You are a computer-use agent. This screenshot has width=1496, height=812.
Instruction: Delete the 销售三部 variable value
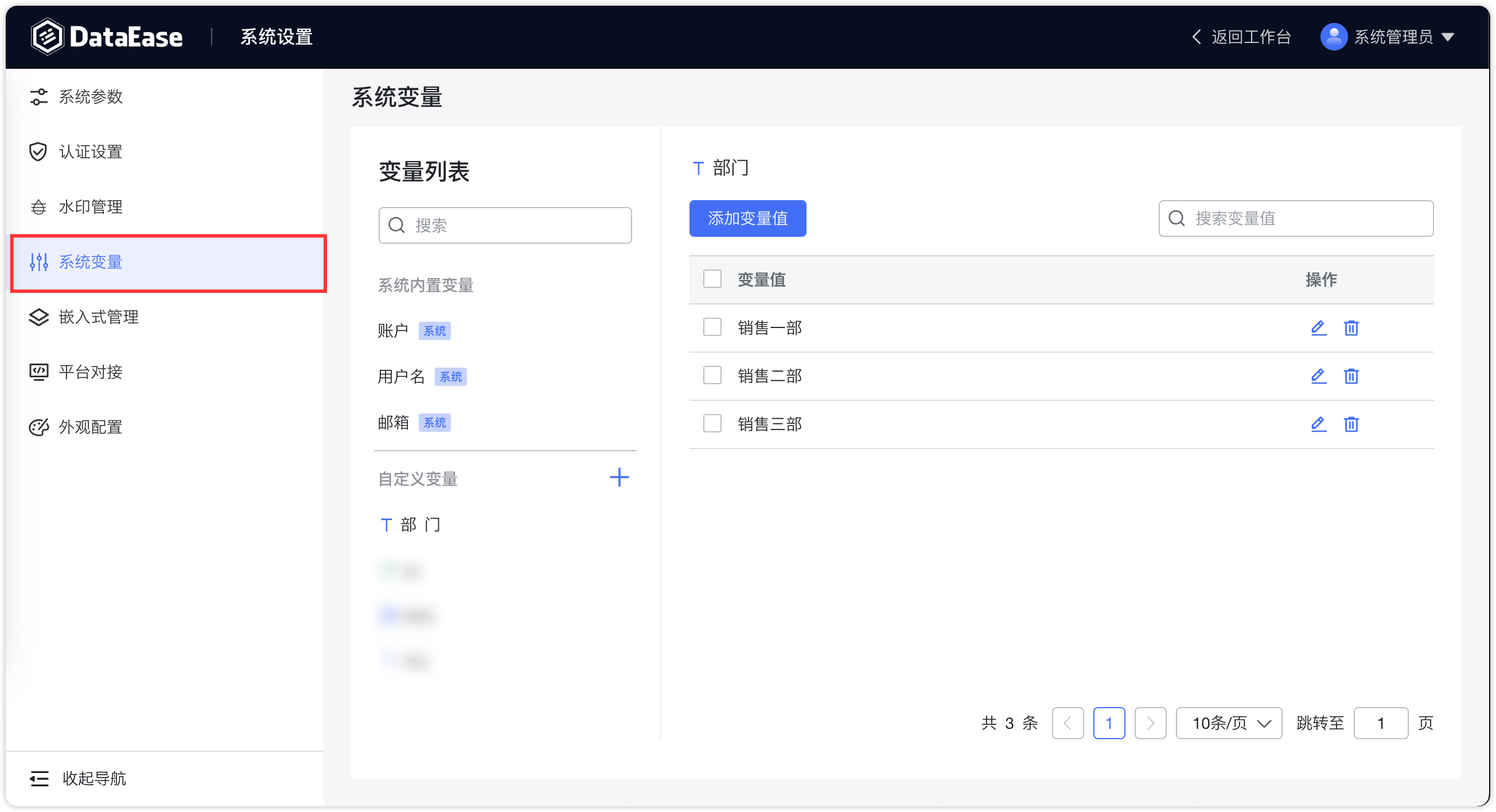(1351, 424)
